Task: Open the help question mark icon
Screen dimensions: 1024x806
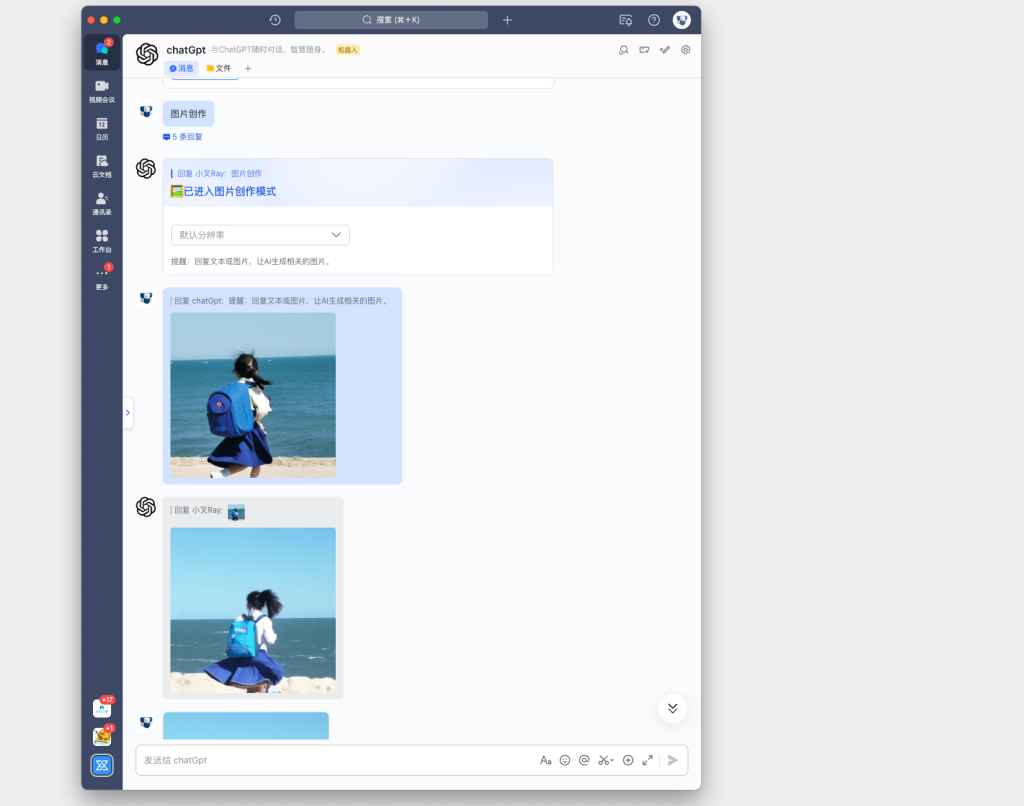Action: [x=654, y=20]
